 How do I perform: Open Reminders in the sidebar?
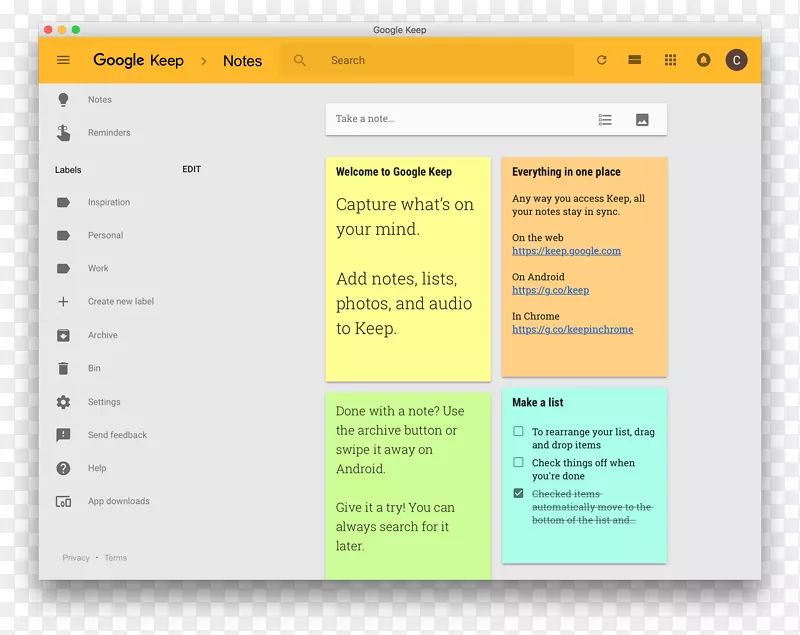(x=108, y=132)
